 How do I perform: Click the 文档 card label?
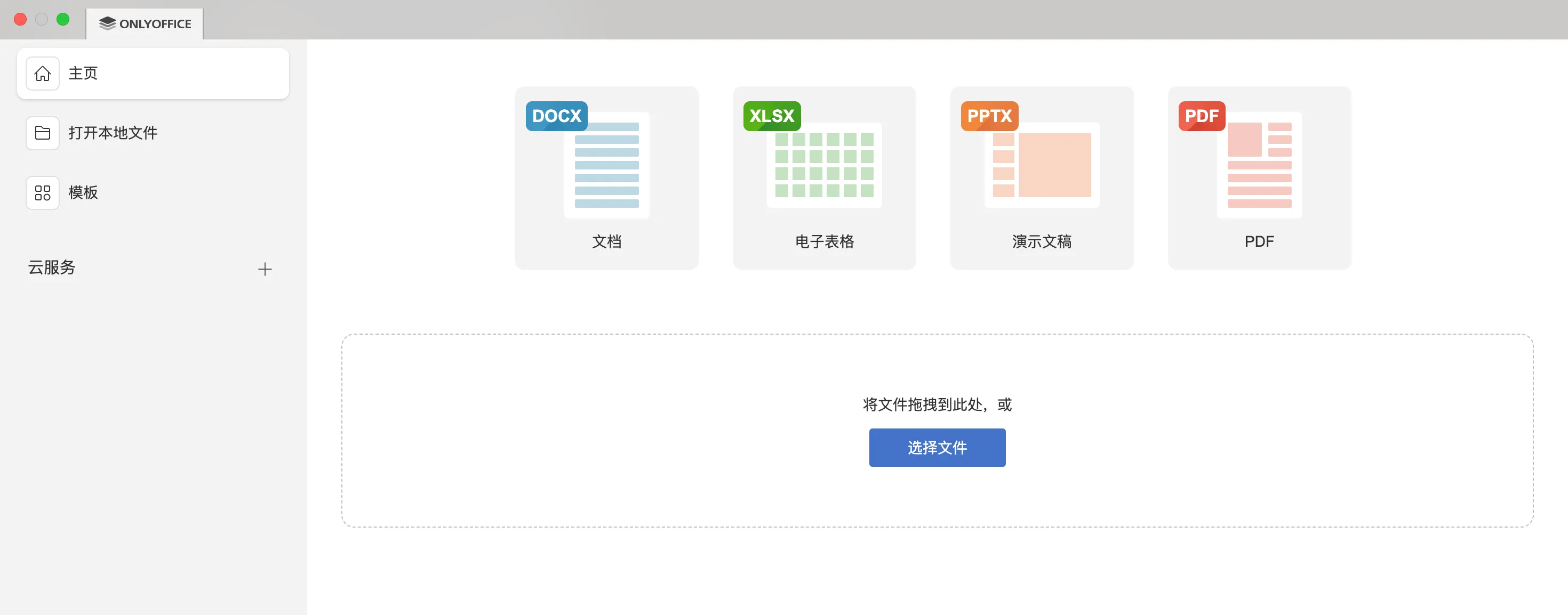[606, 241]
